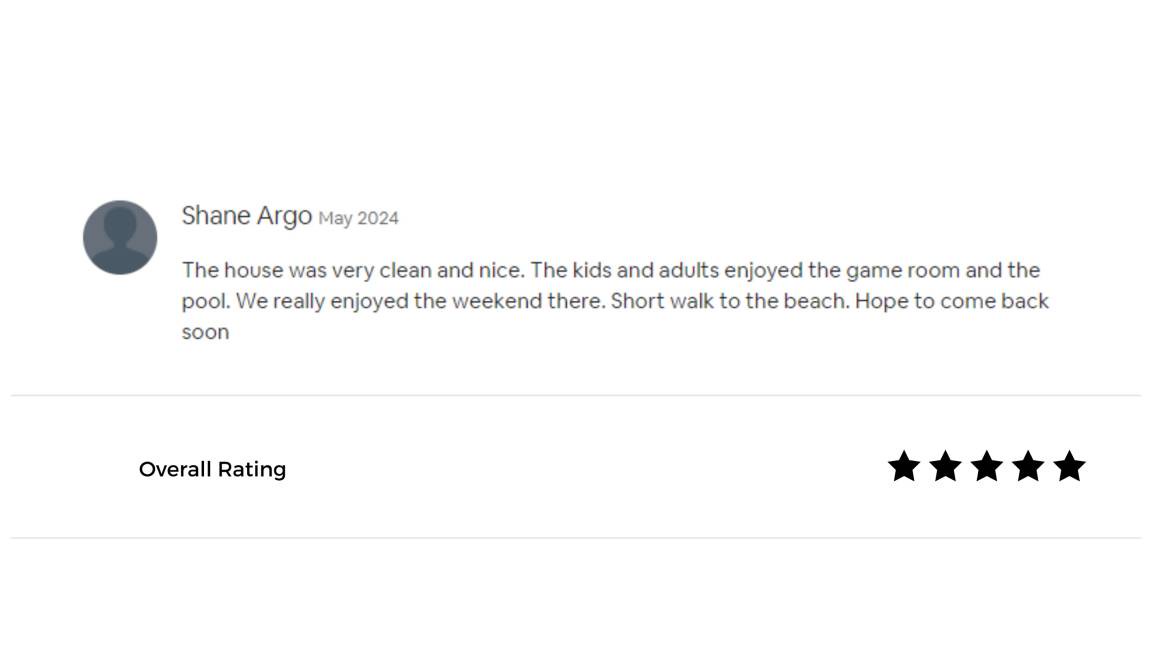The height and width of the screenshot is (648, 1152).
Task: Click Shane Argo's profile avatar
Action: pyautogui.click(x=120, y=237)
